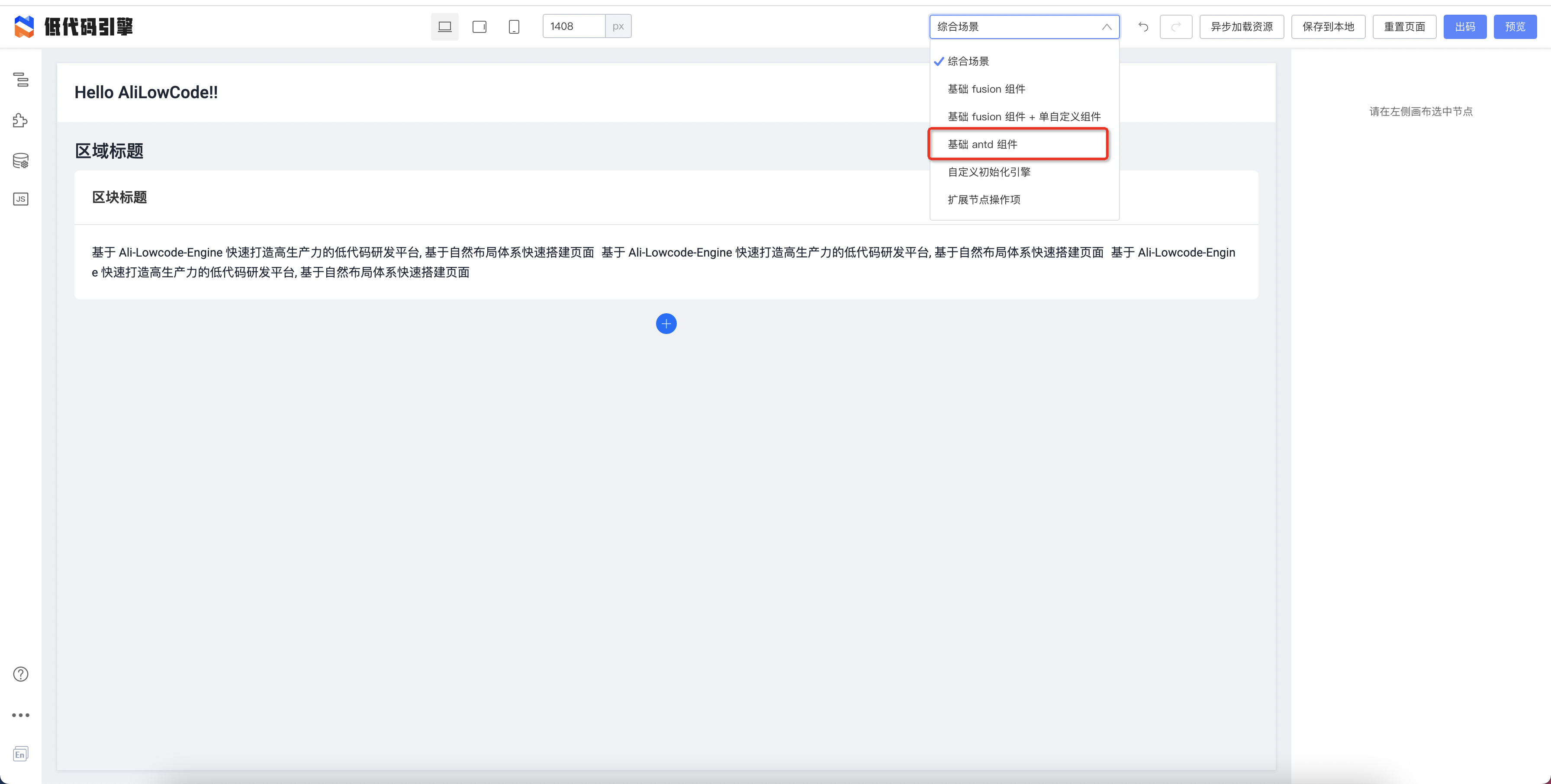
Task: Click the canvas width 1408 input field
Action: [x=573, y=26]
